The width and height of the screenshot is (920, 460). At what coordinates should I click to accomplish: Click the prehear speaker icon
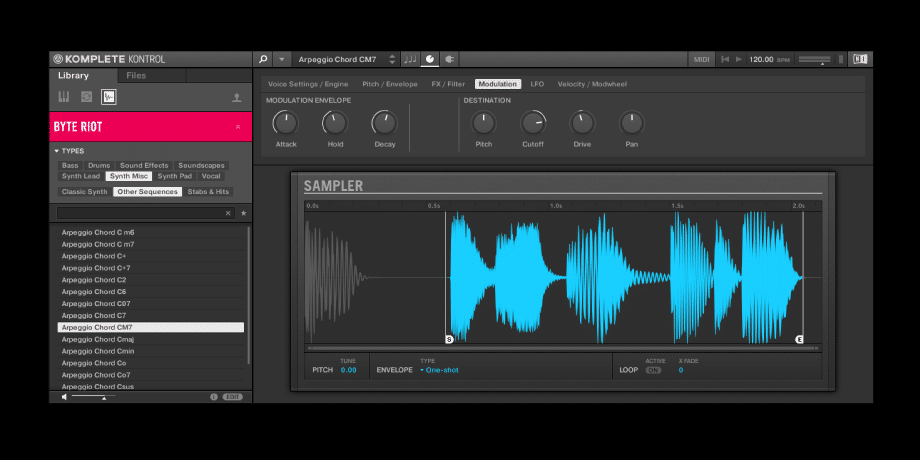click(x=65, y=397)
